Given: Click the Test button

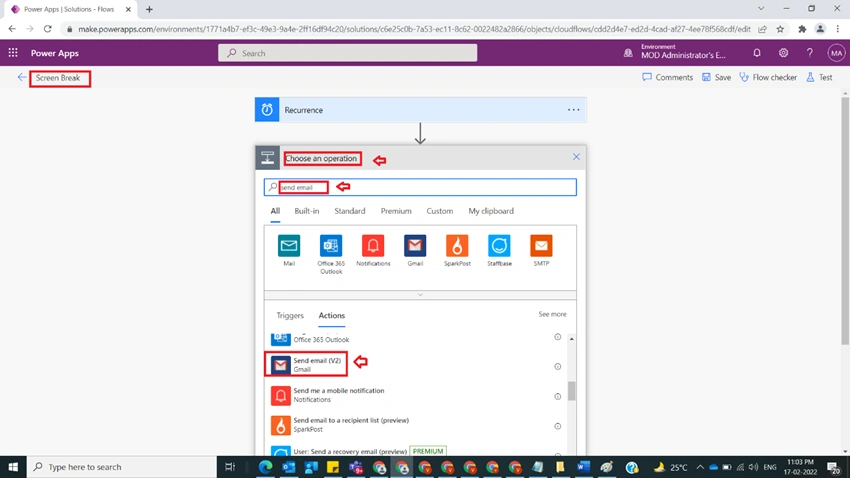Looking at the screenshot, I should (x=819, y=77).
